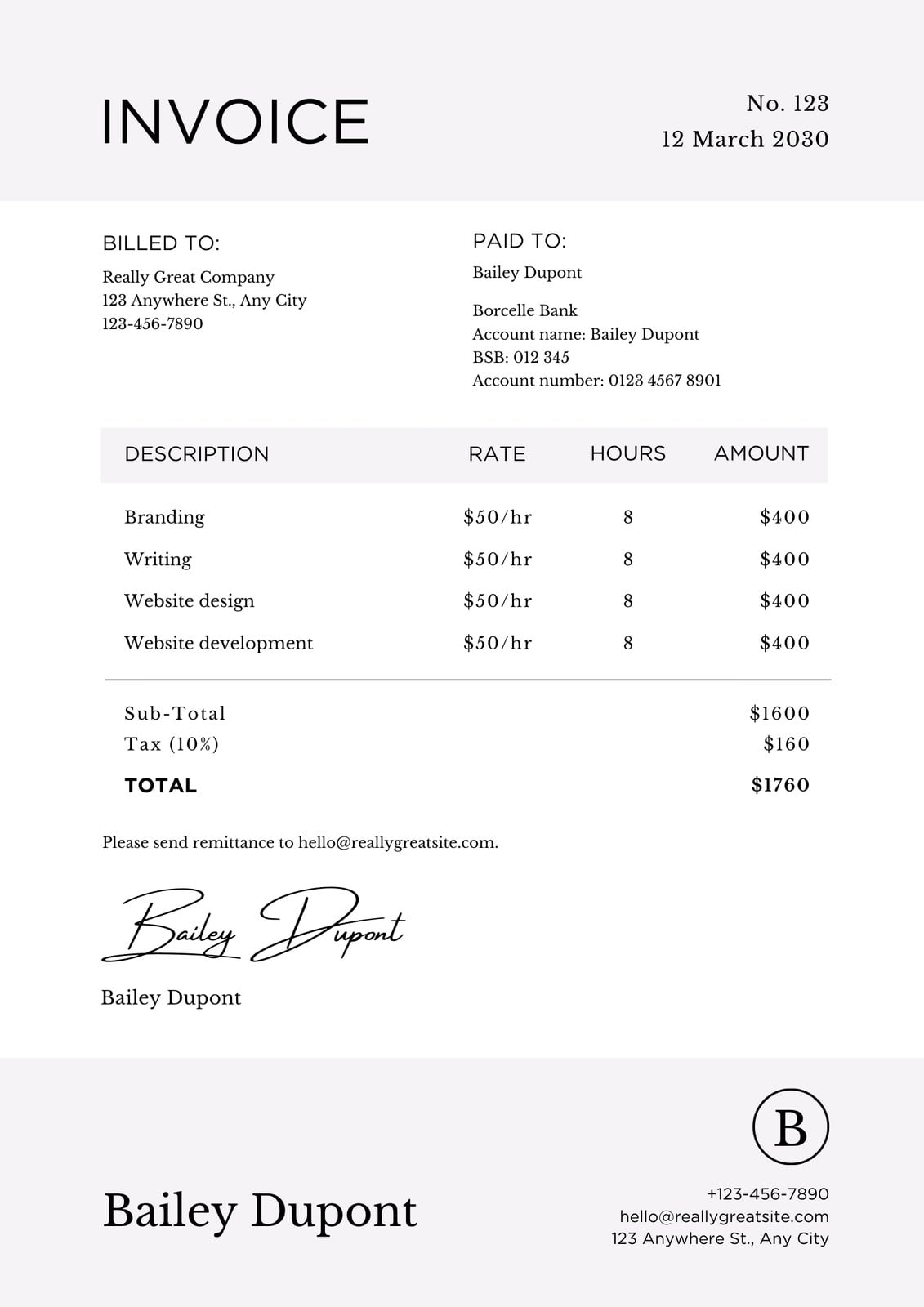Viewport: 924px width, 1307px height.
Task: Click the footer phone number +123-456-7890
Action: click(768, 1194)
